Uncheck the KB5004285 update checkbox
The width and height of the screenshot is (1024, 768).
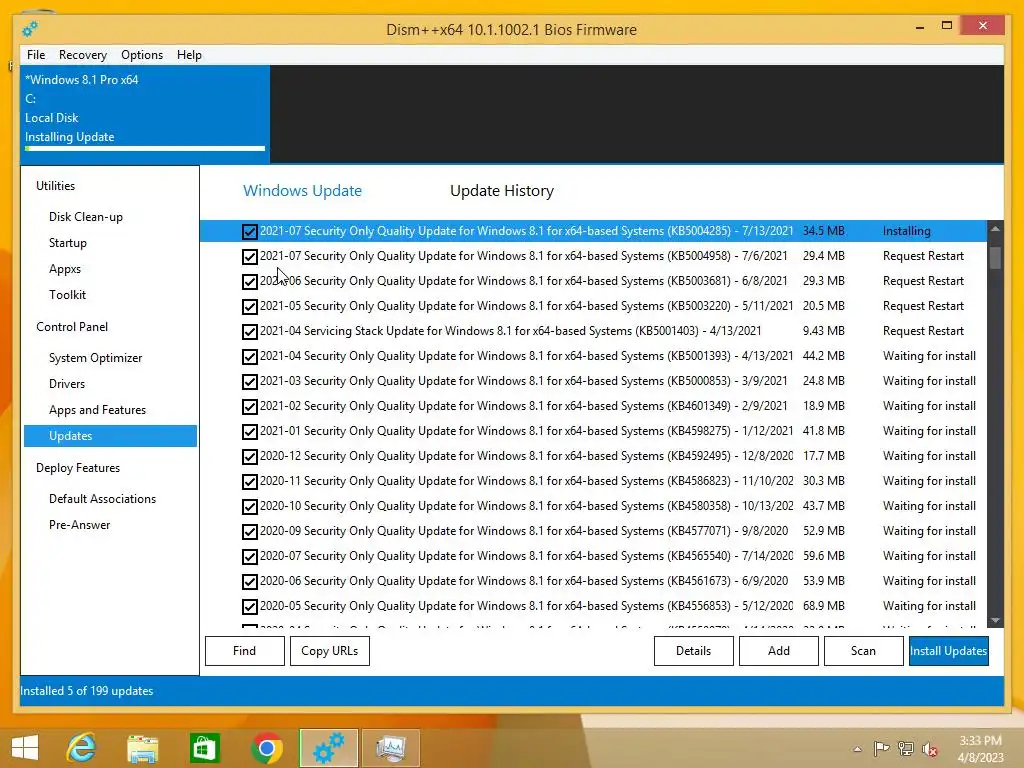coord(249,231)
